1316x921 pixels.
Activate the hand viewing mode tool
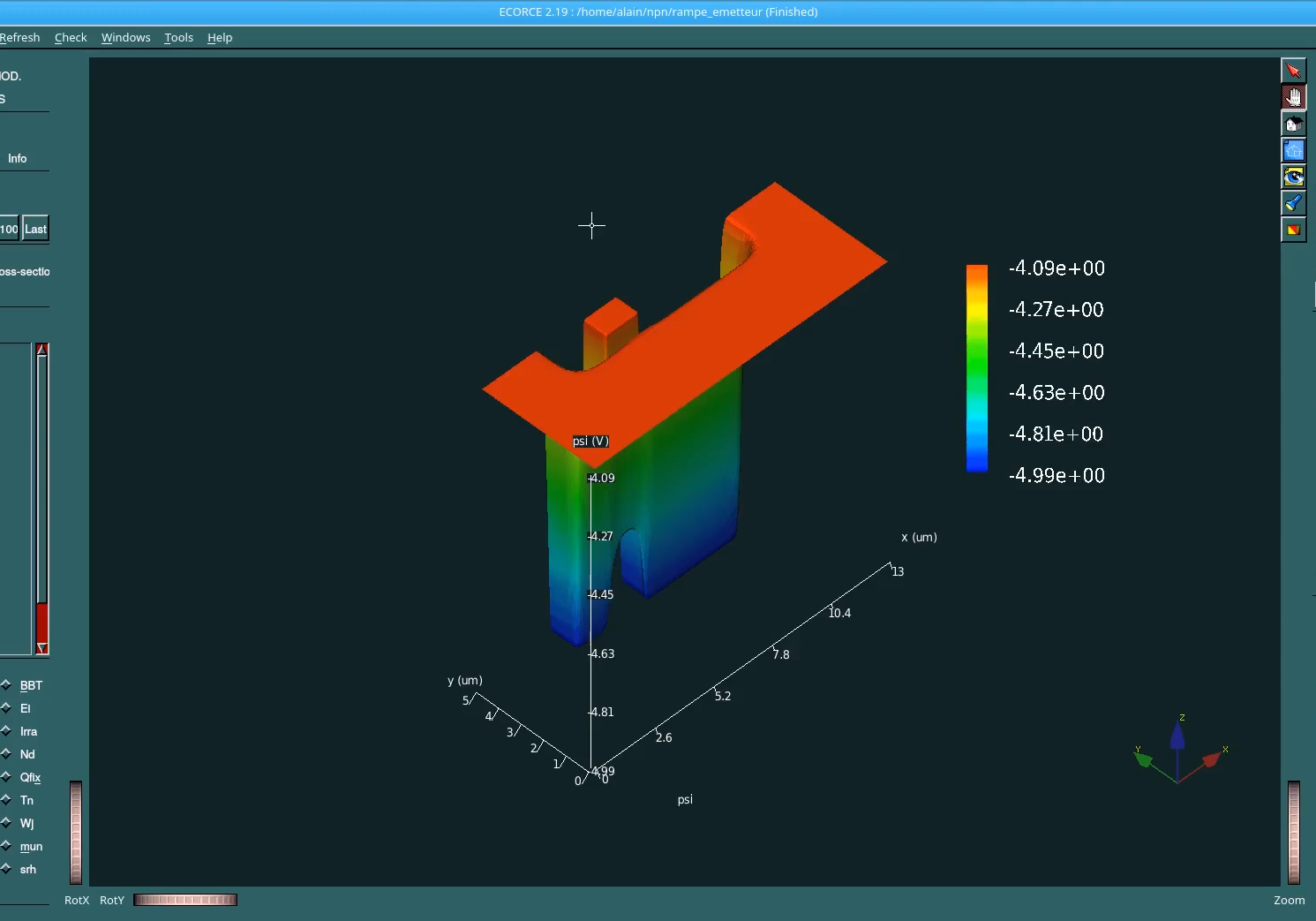(1293, 97)
